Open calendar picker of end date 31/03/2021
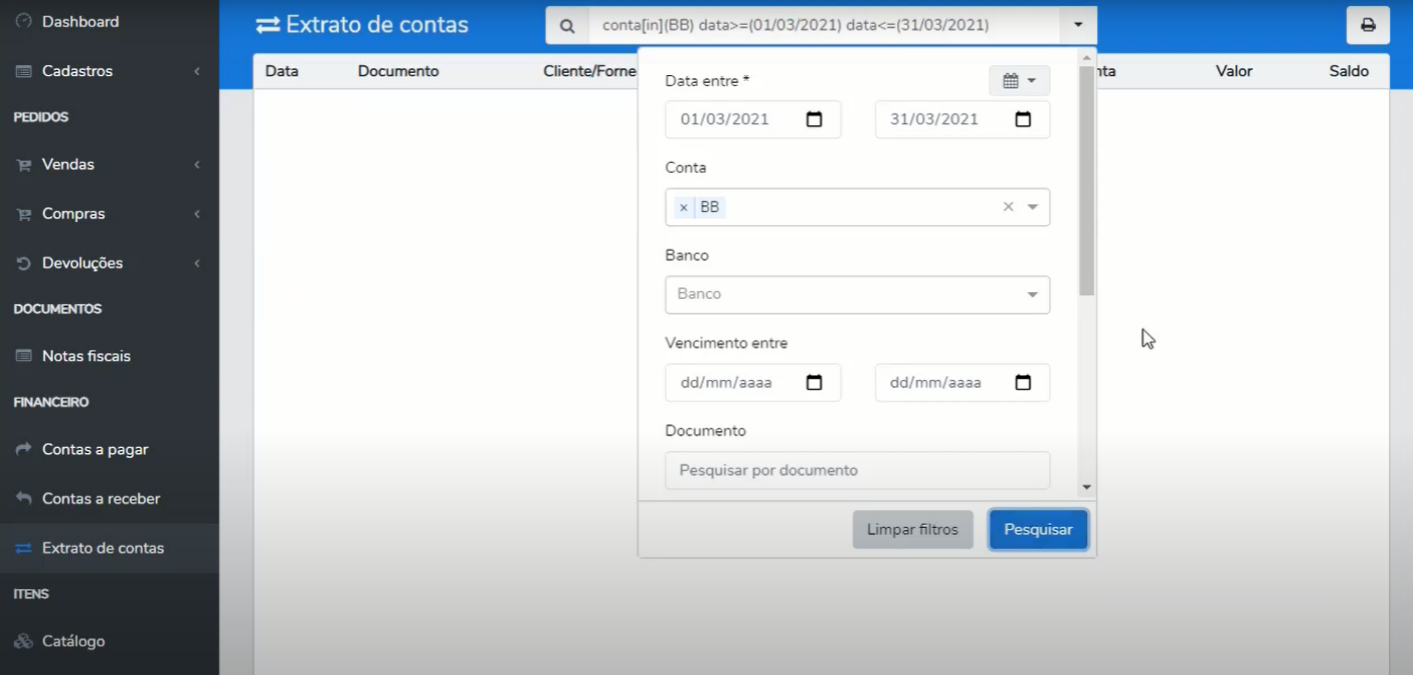 (x=1023, y=119)
